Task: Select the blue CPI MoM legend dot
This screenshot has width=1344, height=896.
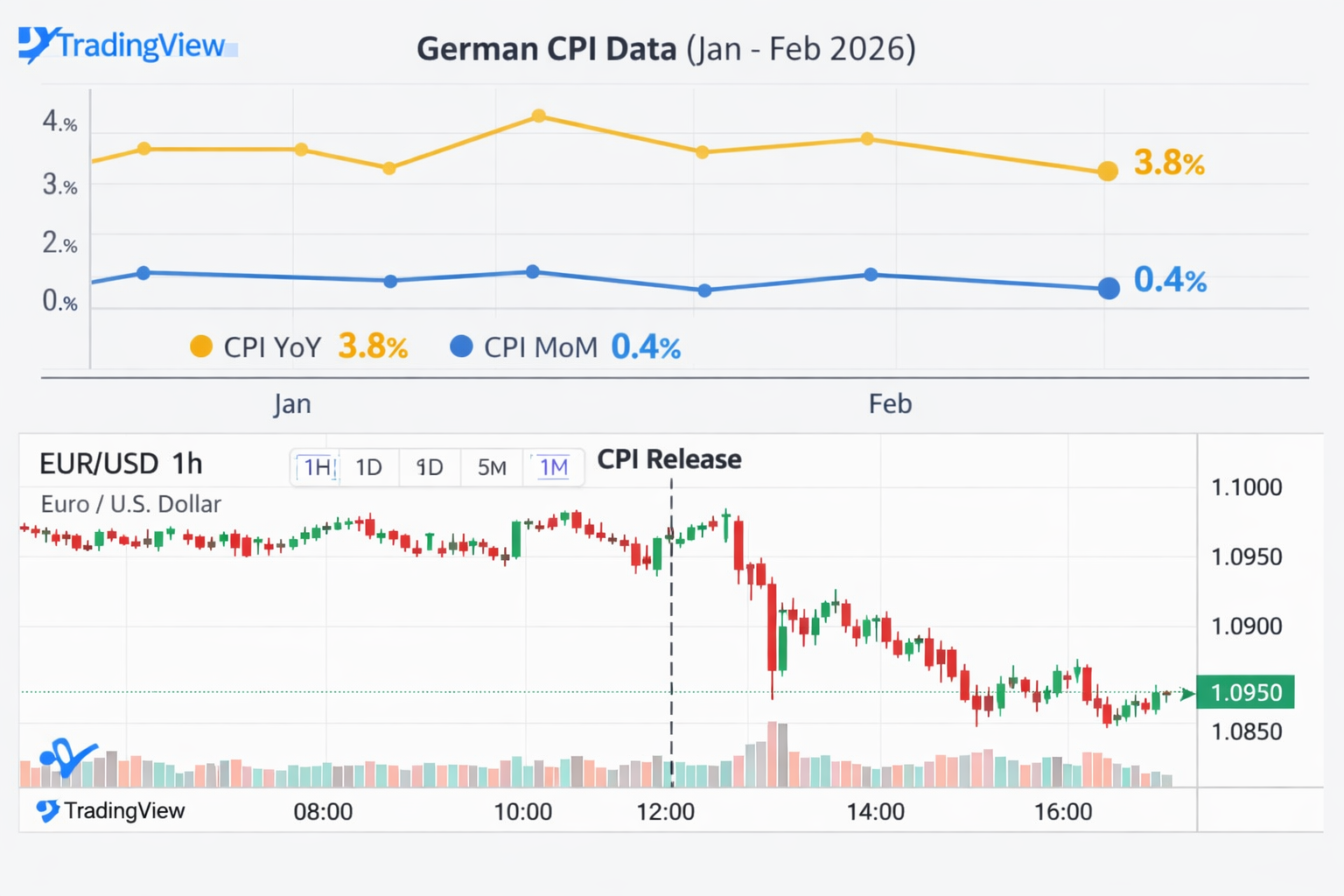Action: 461,346
